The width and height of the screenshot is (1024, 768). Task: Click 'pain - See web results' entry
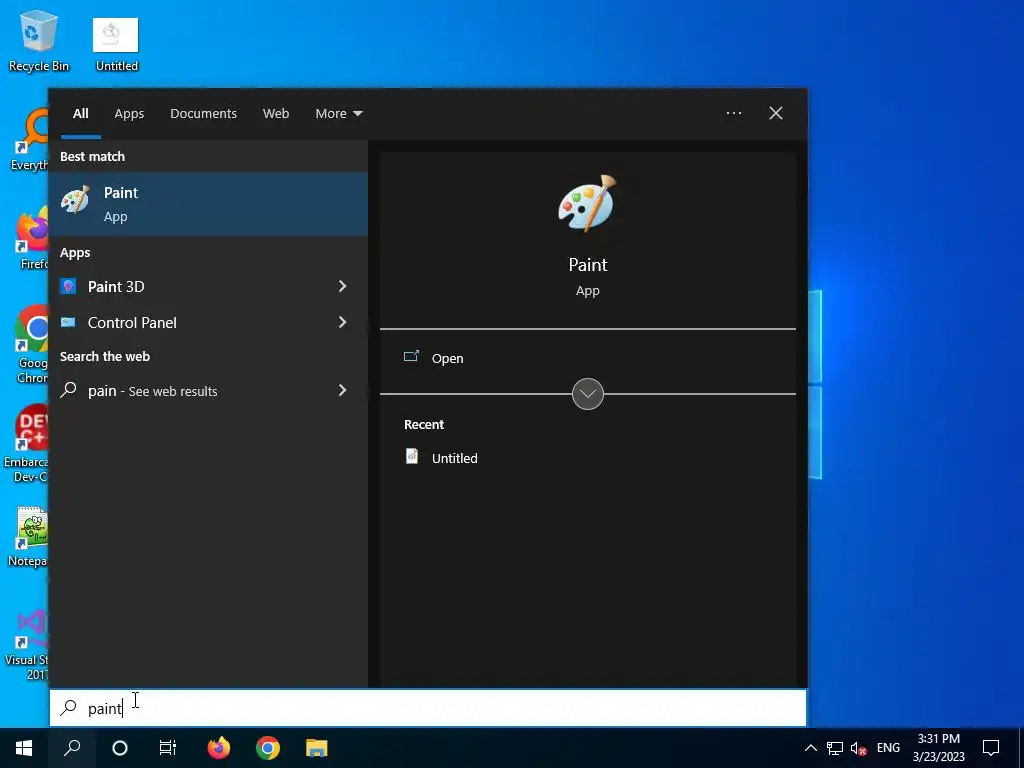click(152, 391)
